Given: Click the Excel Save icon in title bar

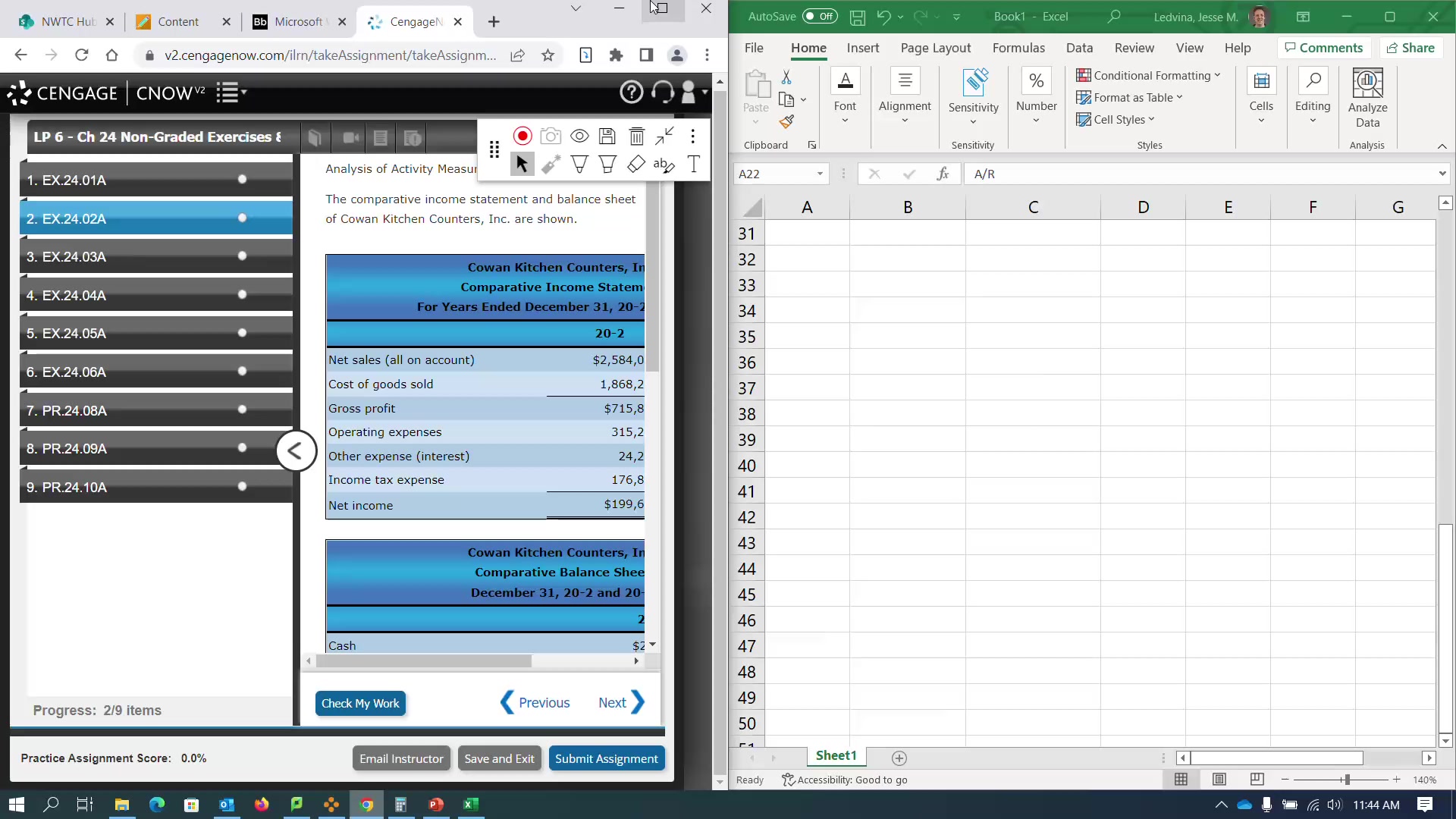Looking at the screenshot, I should 858,17.
